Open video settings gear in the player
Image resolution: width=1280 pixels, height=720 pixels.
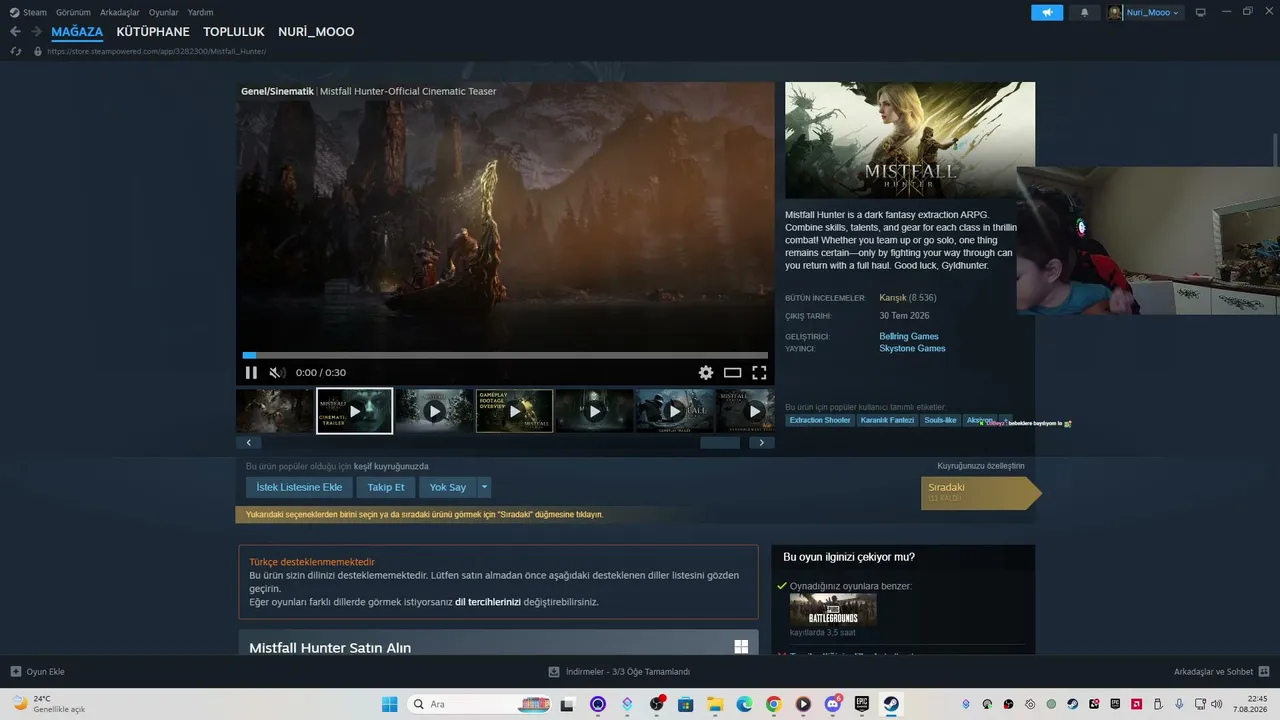pos(706,373)
